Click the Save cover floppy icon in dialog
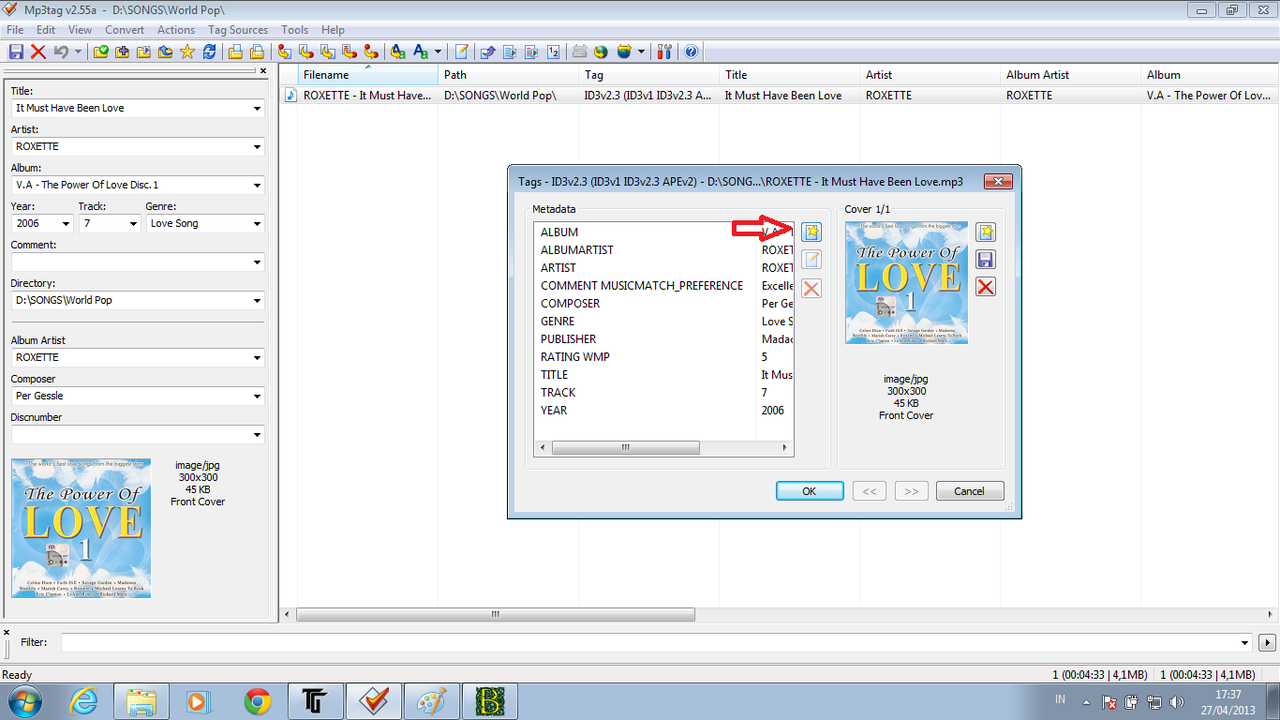Screen dimensions: 1280x720 (x=986, y=260)
